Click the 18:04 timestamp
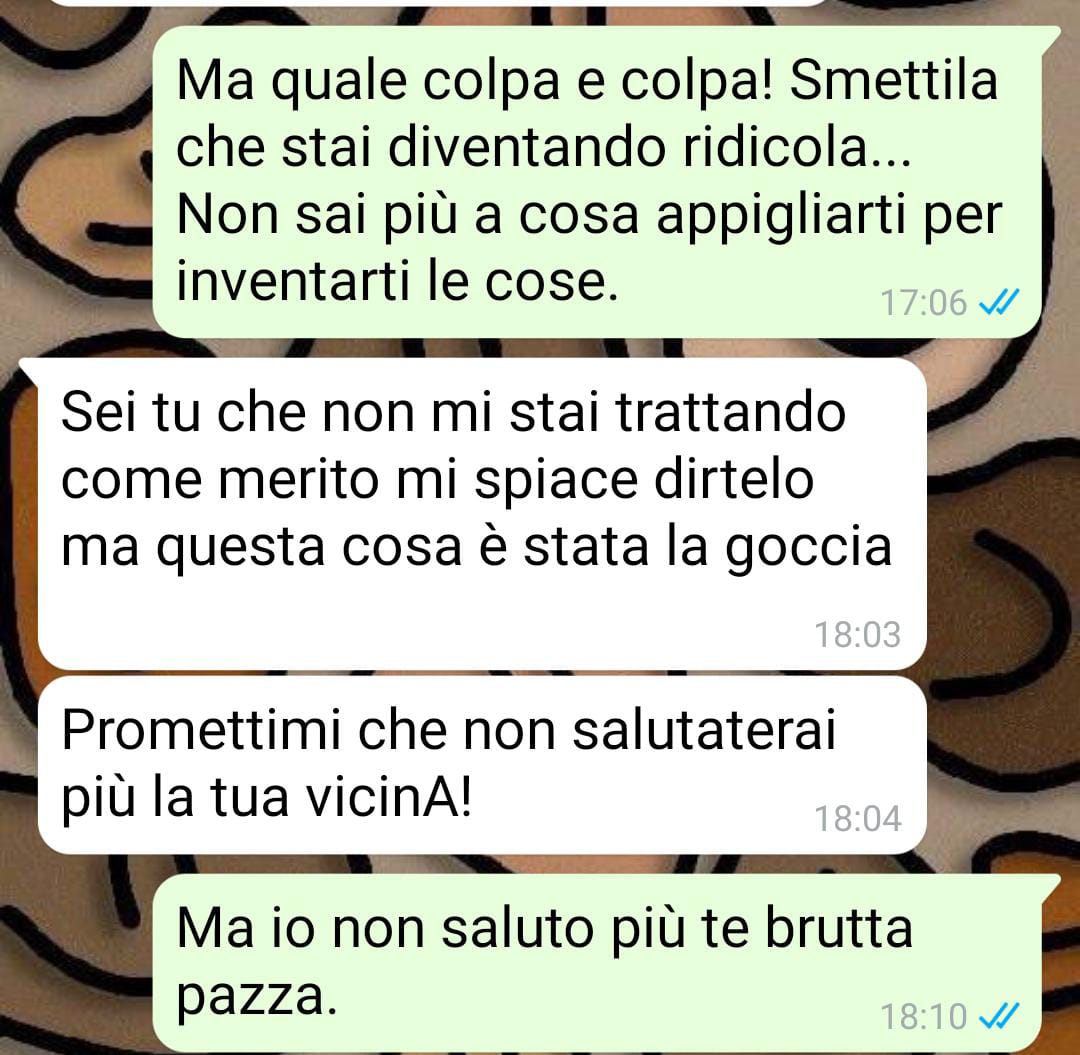The image size is (1080, 1055). point(858,818)
